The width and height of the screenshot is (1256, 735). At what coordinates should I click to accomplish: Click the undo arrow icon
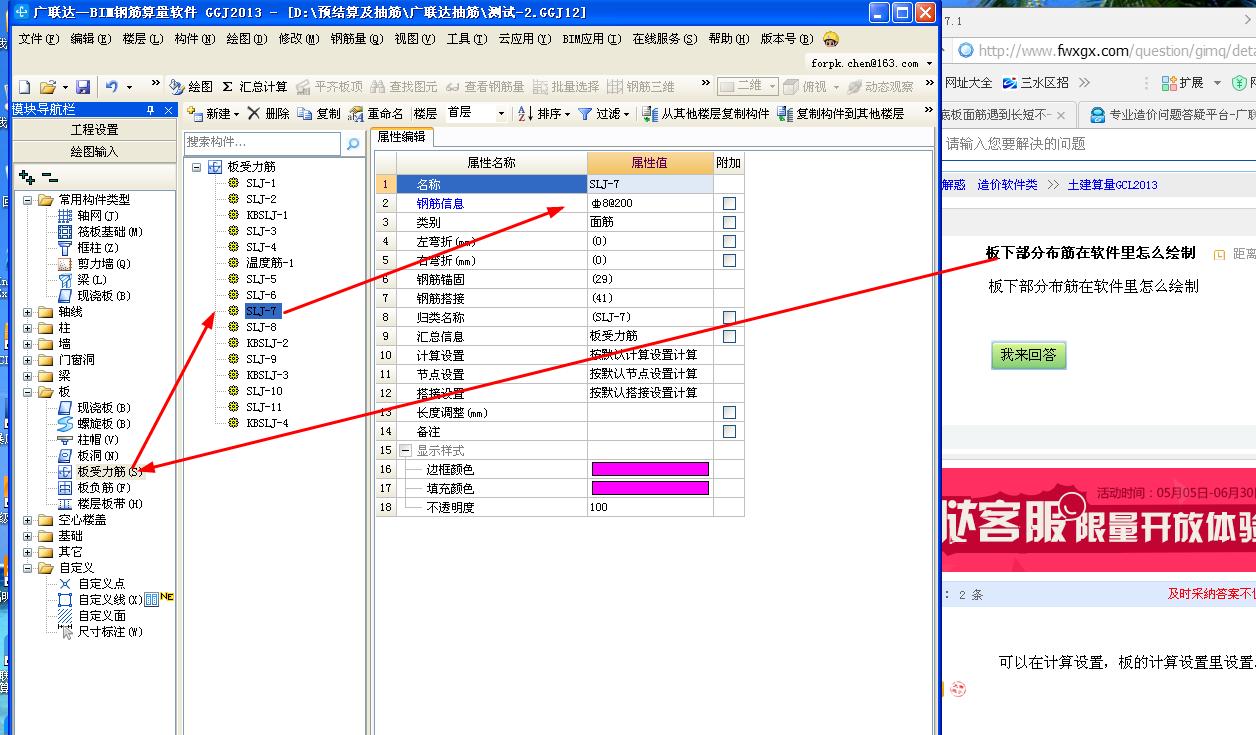point(111,87)
